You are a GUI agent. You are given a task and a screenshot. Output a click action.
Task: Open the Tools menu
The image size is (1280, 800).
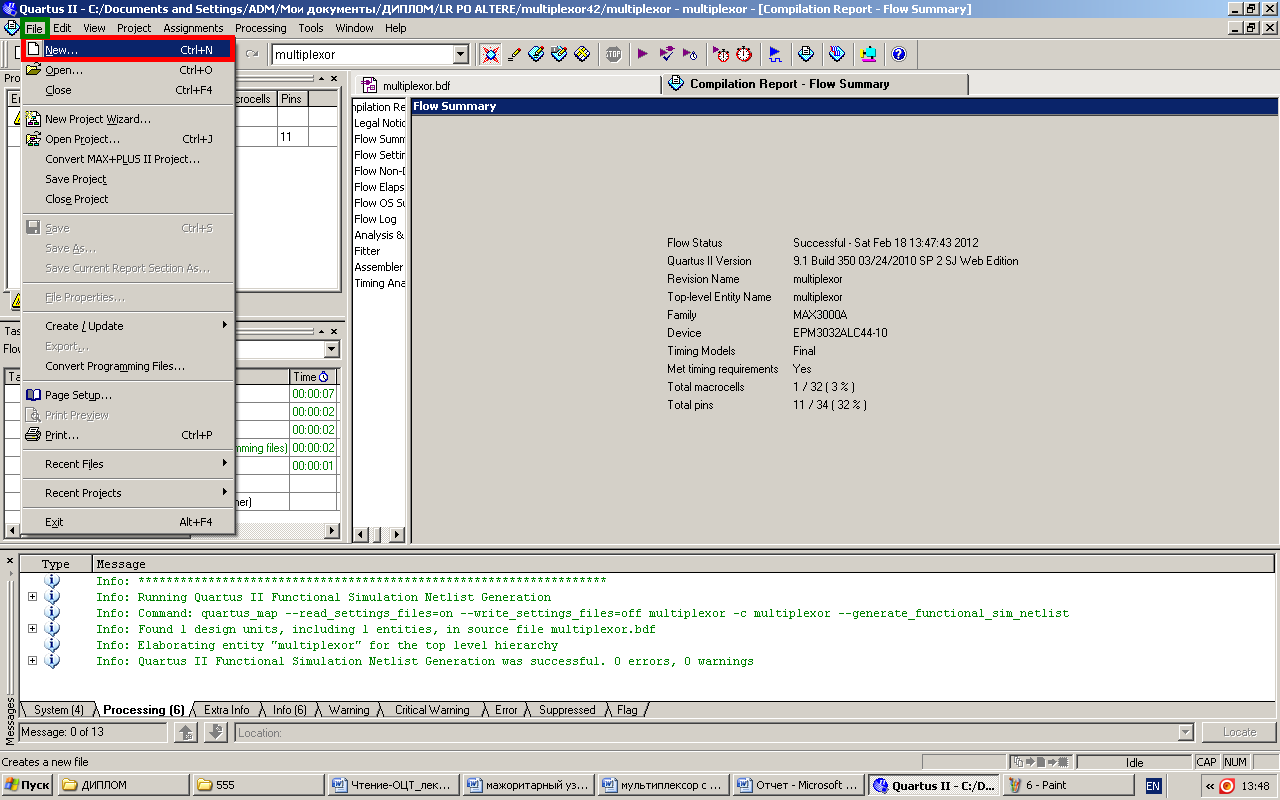click(x=311, y=28)
